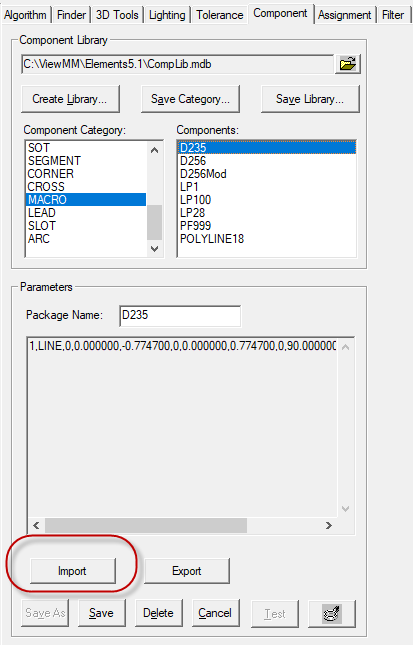Click the library path text field
This screenshot has height=645, width=413.
[177, 64]
